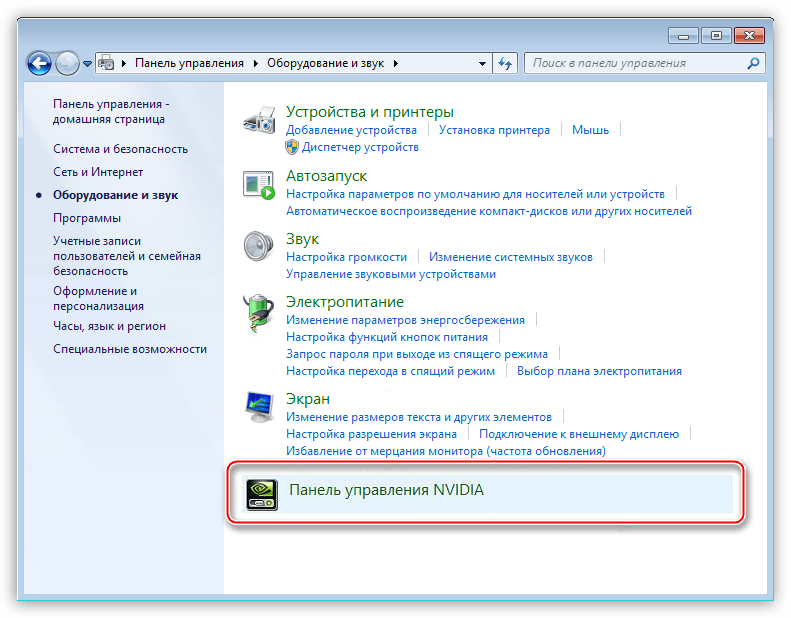791x618 pixels.
Task: Click Настройка функций кнопок питания link
Action: click(387, 337)
